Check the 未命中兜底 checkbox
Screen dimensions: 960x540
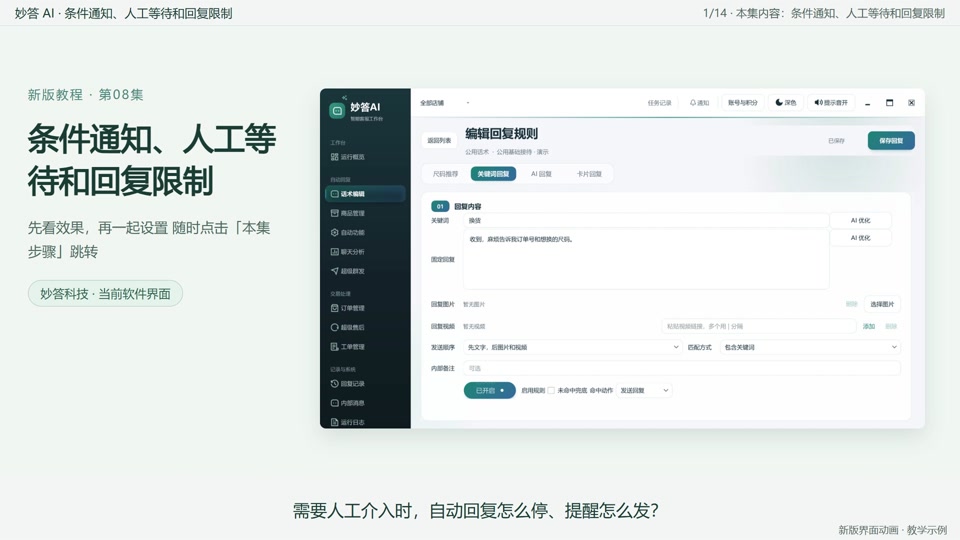(x=551, y=390)
